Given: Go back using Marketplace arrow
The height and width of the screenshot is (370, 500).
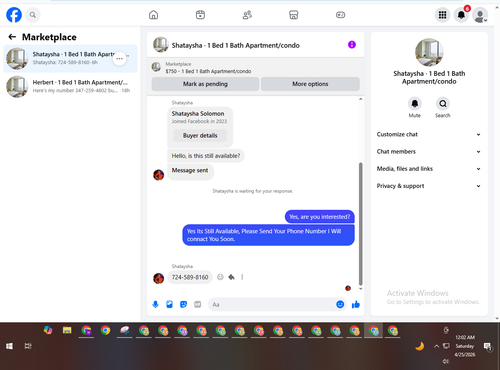Looking at the screenshot, I should (x=12, y=37).
